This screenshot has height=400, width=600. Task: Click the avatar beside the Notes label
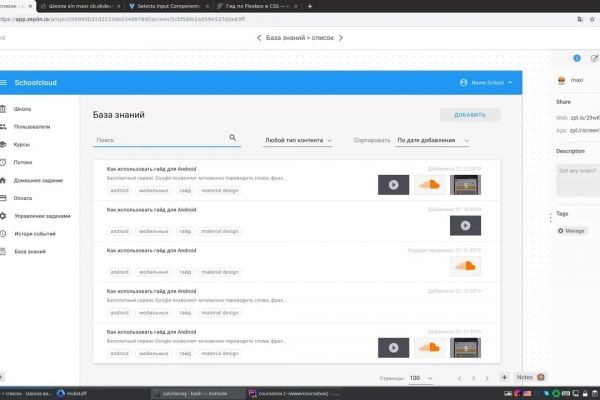541,377
